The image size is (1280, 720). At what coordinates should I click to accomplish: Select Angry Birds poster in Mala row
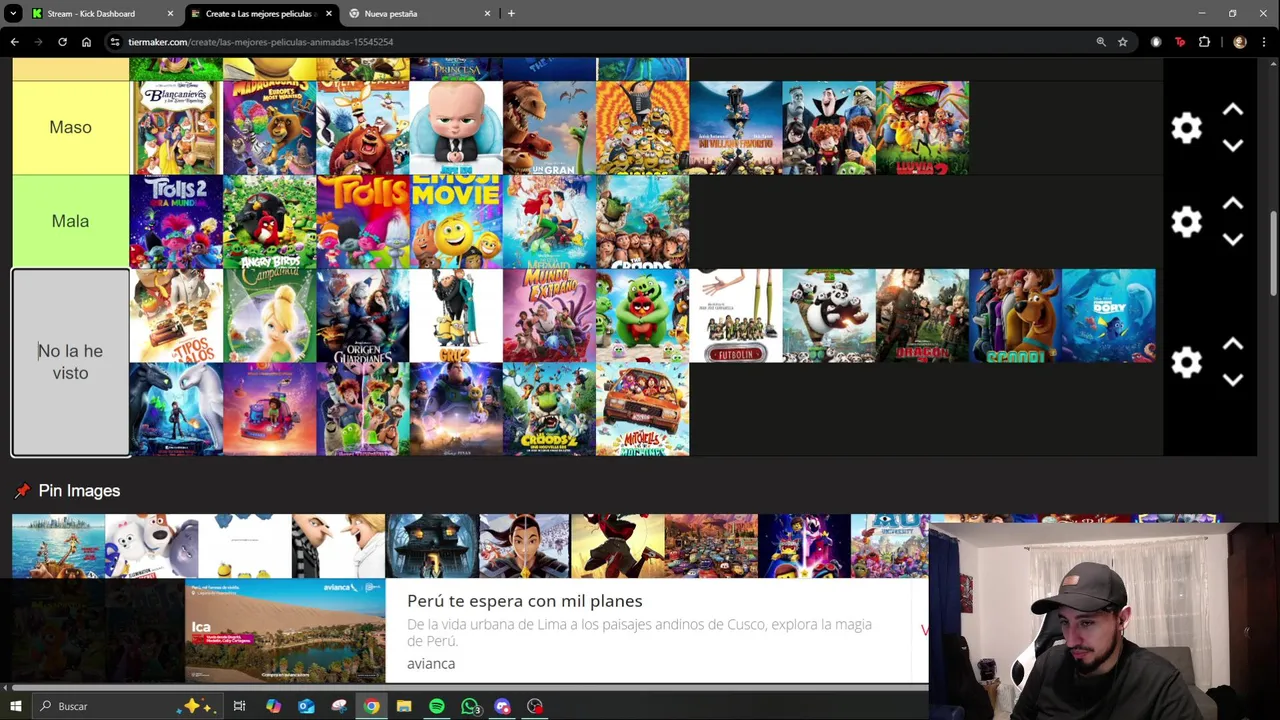pos(269,222)
